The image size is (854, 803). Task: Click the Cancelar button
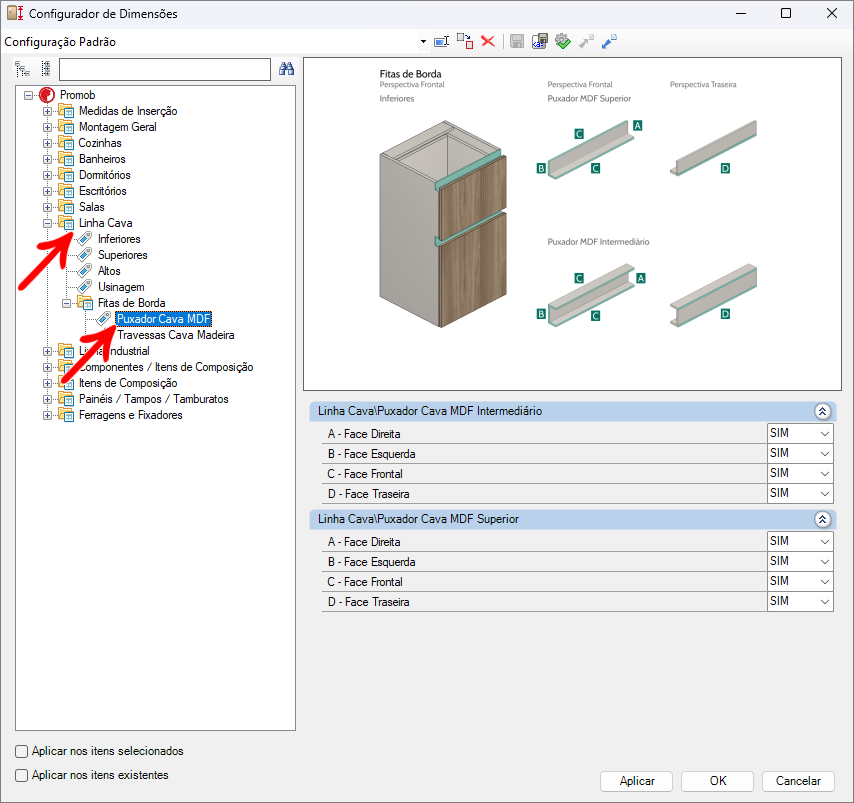[798, 781]
